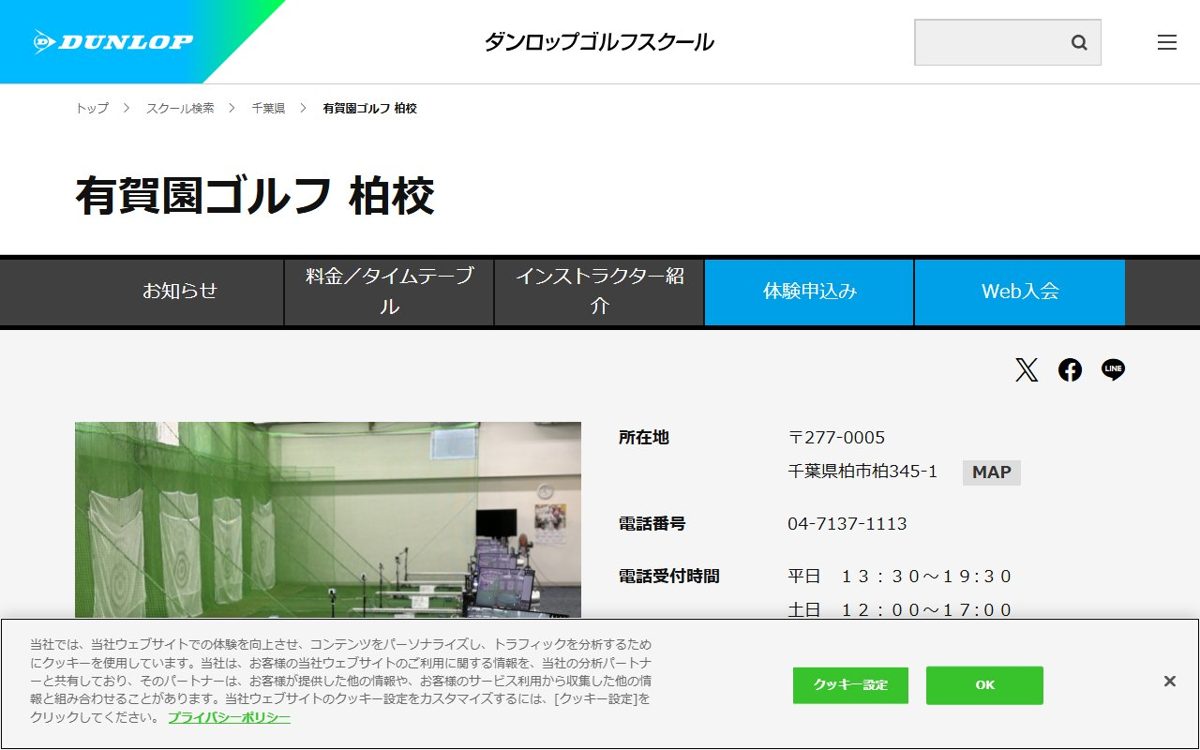Click the 電話番号 label
The height and width of the screenshot is (750, 1200).
[x=652, y=524]
